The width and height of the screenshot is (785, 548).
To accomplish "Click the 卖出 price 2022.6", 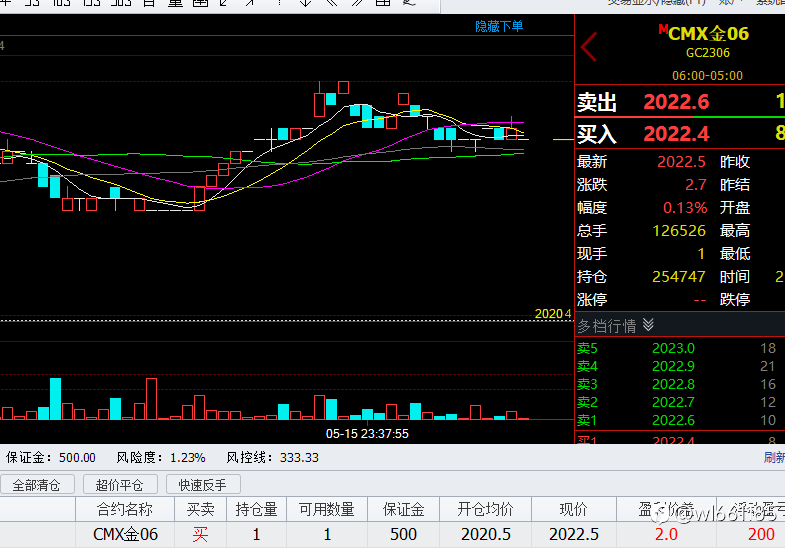I will coord(676,102).
